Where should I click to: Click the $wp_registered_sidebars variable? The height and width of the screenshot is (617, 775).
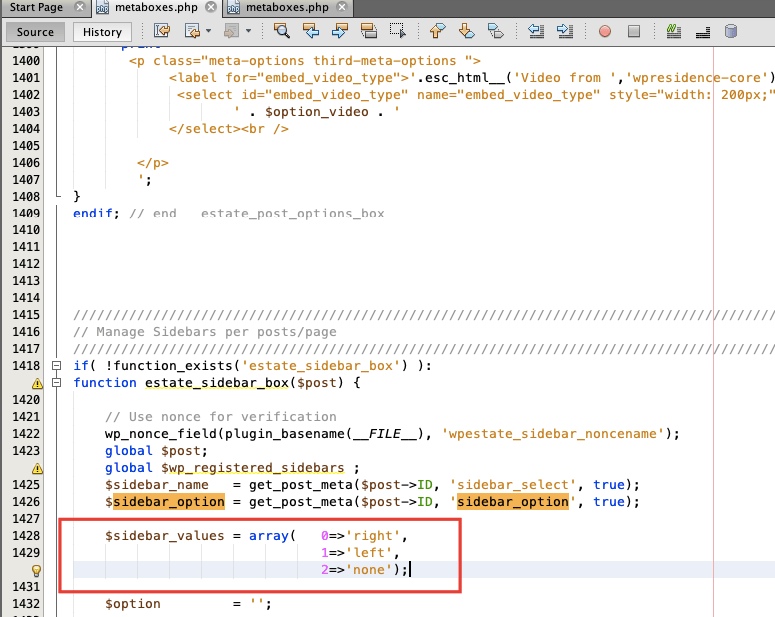[253, 468]
